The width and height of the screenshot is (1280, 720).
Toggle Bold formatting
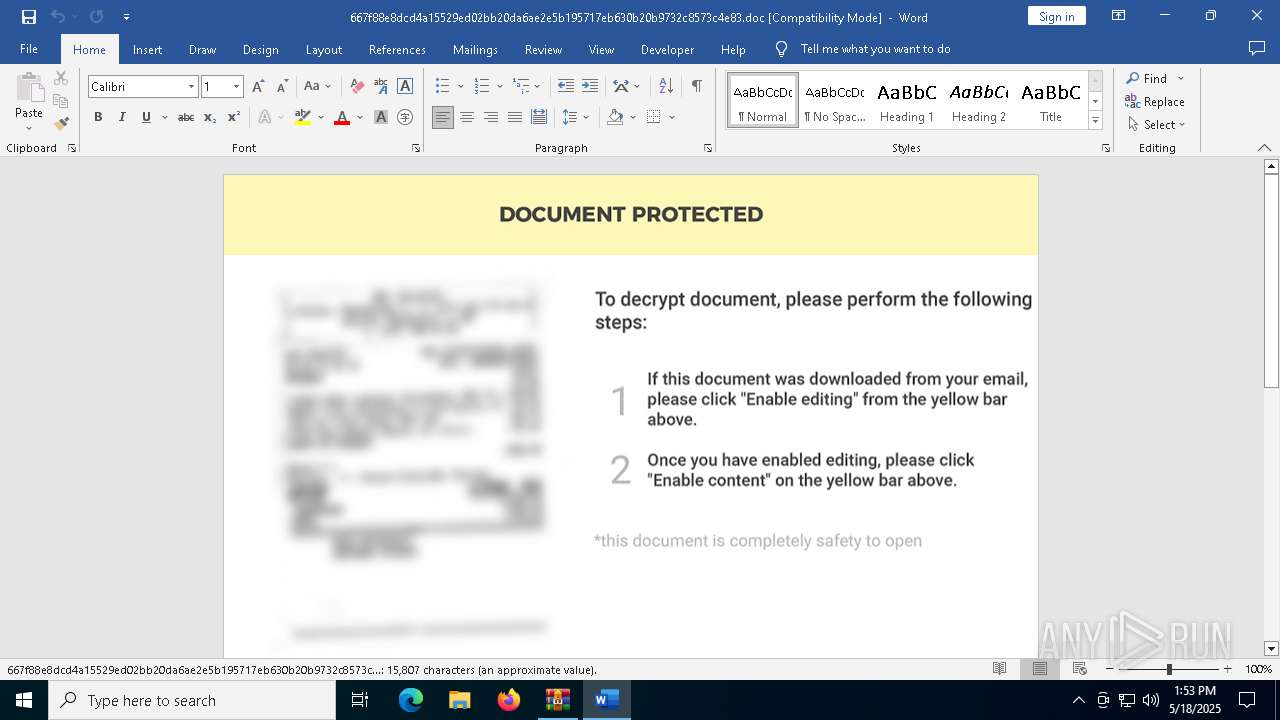98,117
